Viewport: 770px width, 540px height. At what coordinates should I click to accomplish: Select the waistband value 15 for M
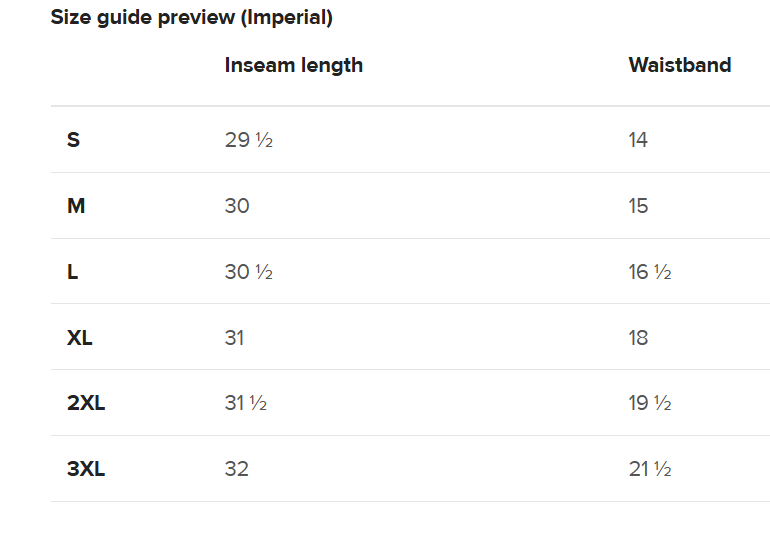pos(638,206)
